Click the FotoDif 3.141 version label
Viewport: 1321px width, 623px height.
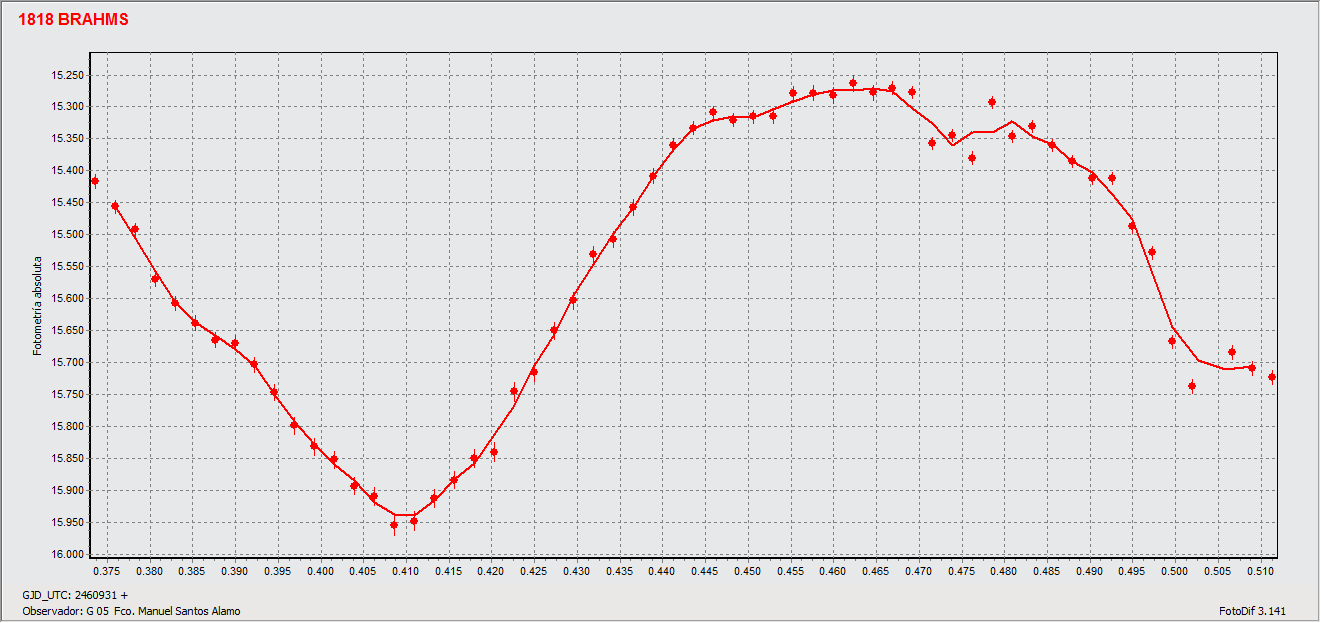pyautogui.click(x=1251, y=611)
